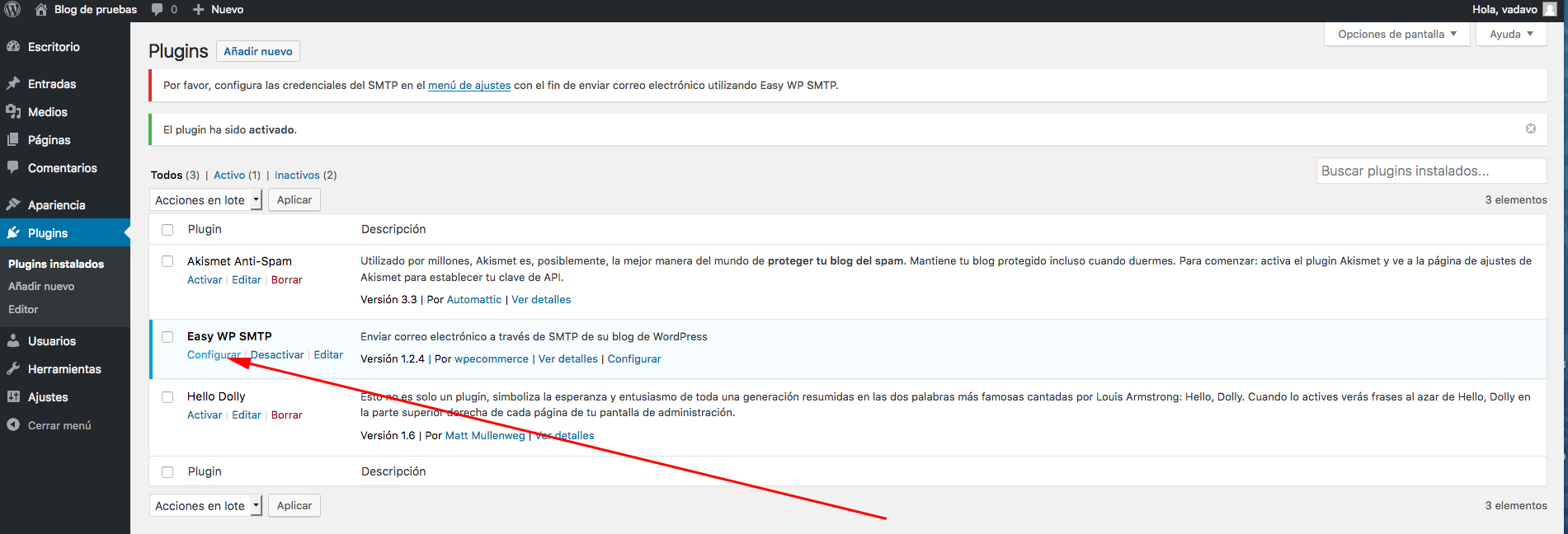This screenshot has width=1568, height=534.
Task: Open Comentarios in the sidebar menu
Action: tap(63, 168)
